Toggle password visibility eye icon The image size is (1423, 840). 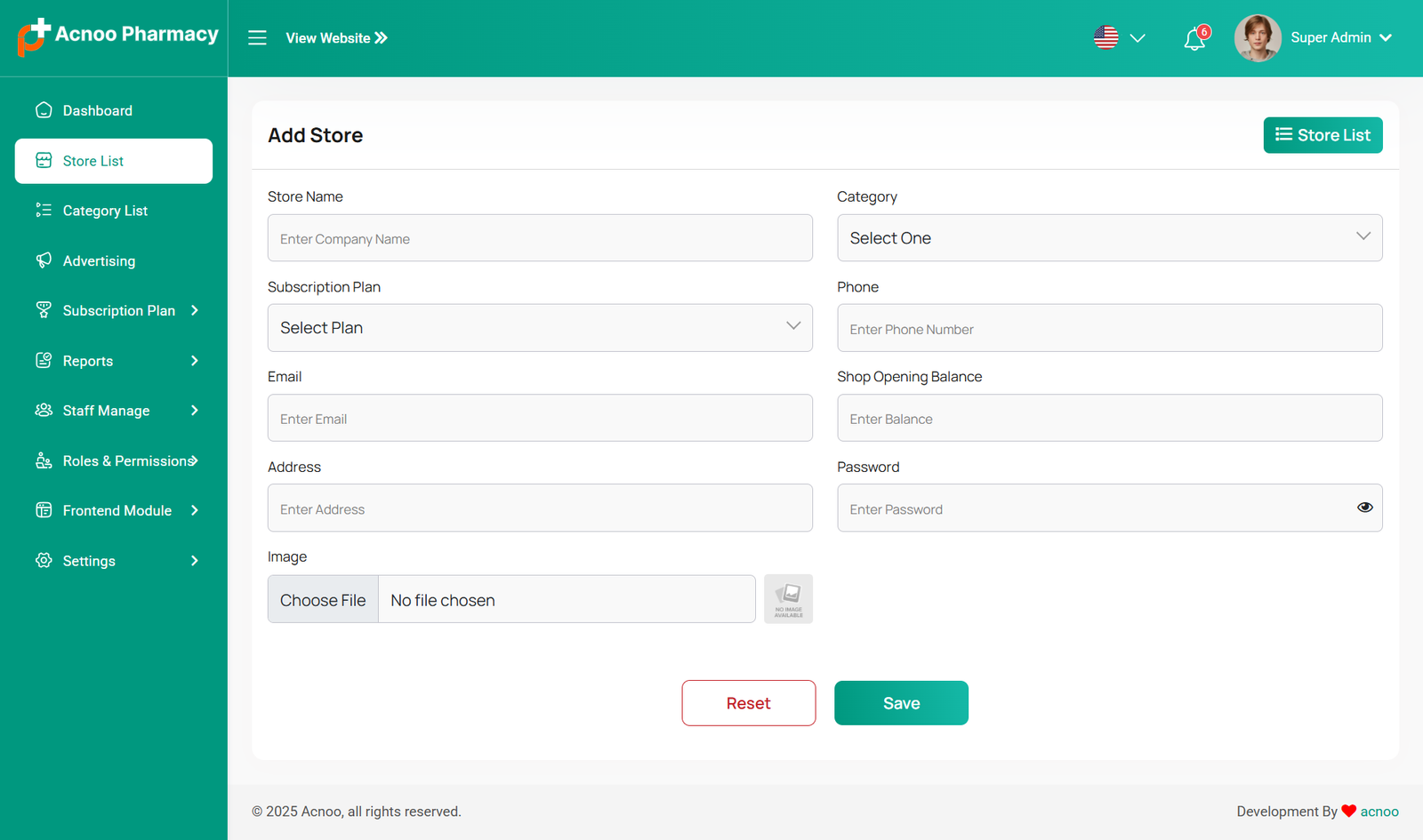[x=1364, y=508]
